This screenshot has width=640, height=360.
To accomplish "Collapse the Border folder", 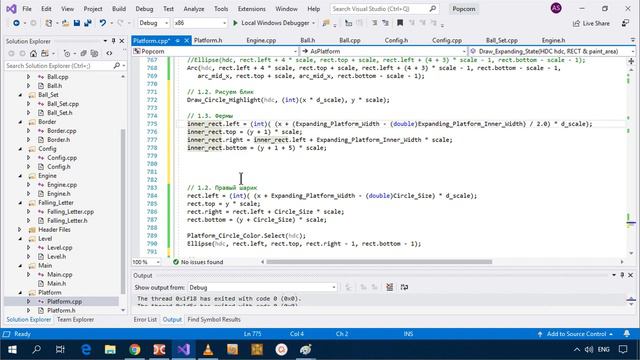I will click(x=20, y=122).
